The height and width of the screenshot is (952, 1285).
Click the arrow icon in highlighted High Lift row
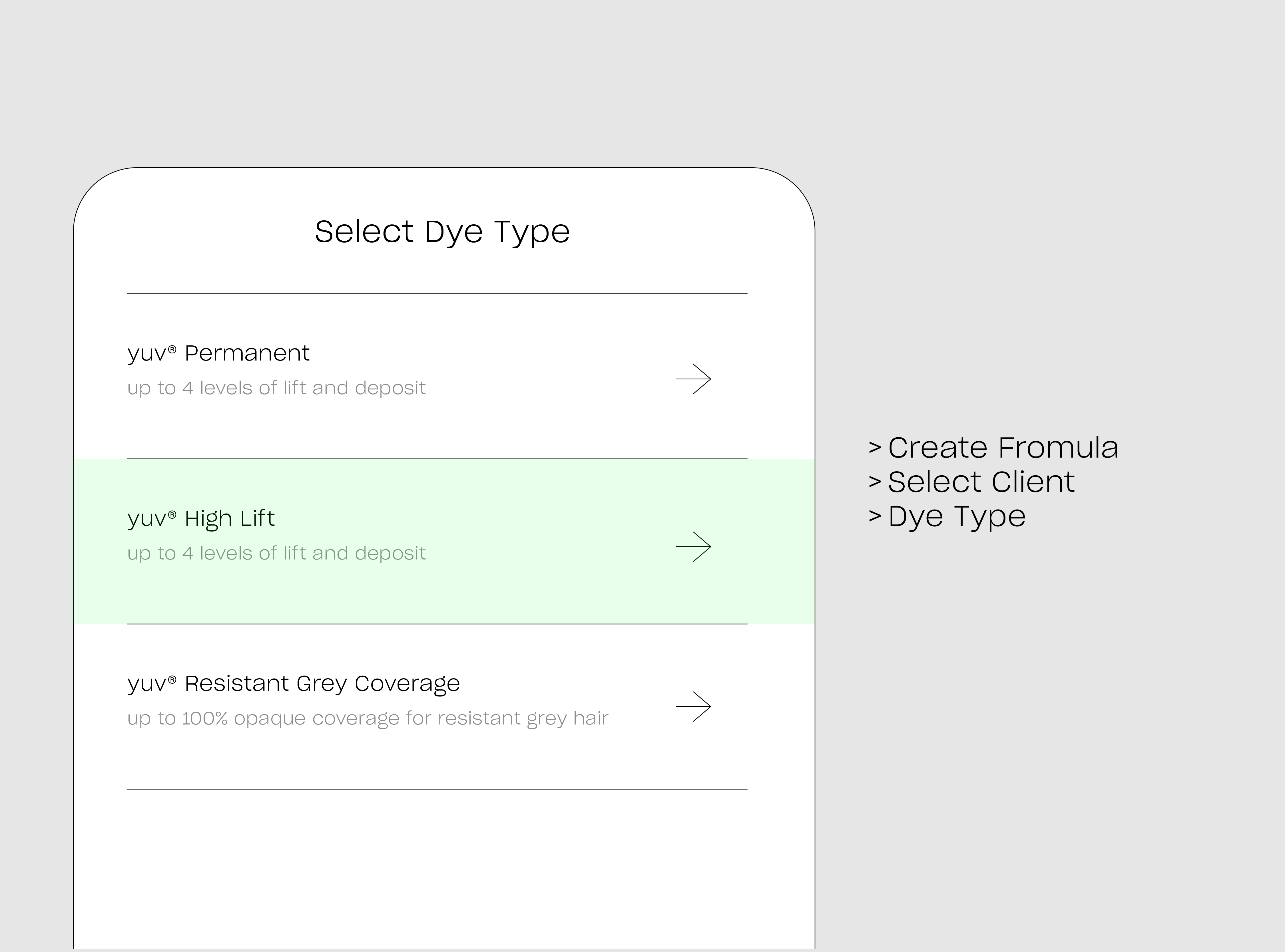click(x=694, y=547)
